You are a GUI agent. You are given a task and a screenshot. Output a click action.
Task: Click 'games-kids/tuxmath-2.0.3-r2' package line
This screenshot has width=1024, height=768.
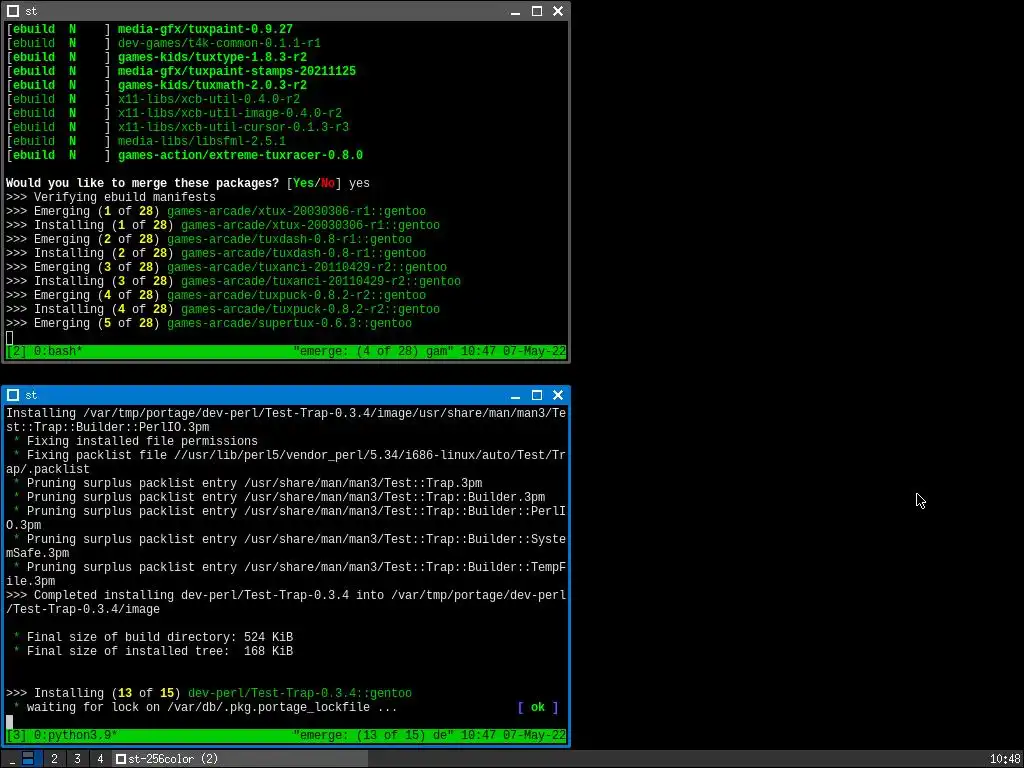click(212, 86)
